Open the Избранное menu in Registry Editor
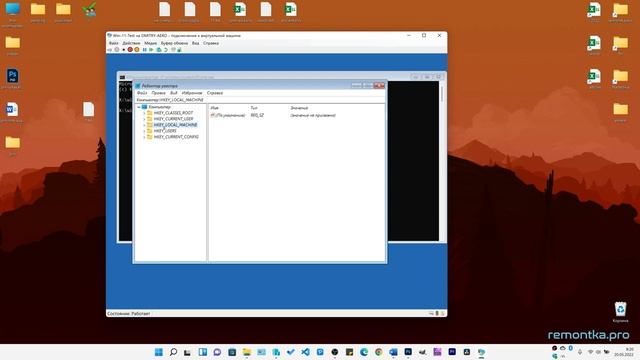 click(x=192, y=93)
